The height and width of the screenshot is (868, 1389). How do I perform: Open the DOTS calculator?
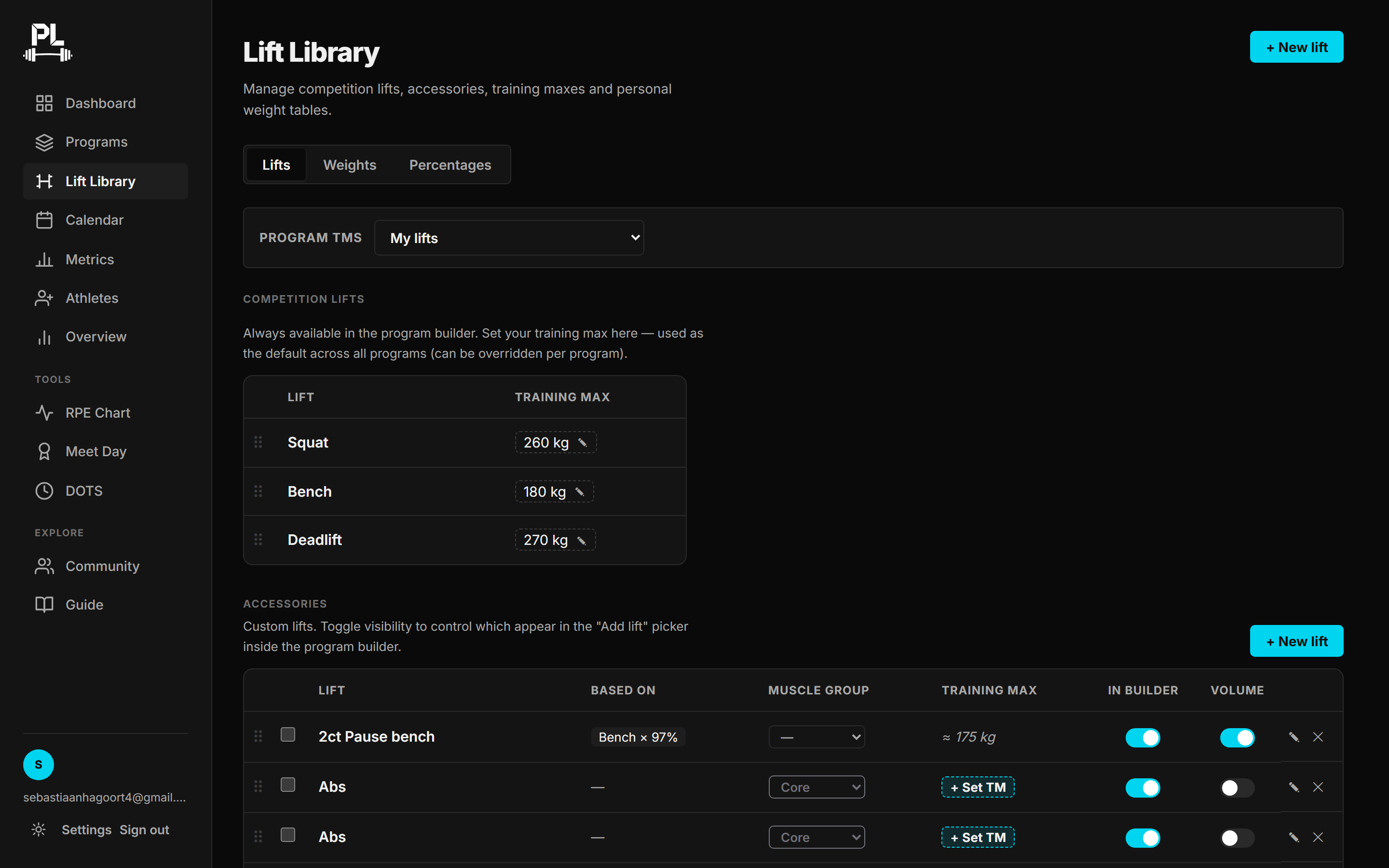pos(105,491)
